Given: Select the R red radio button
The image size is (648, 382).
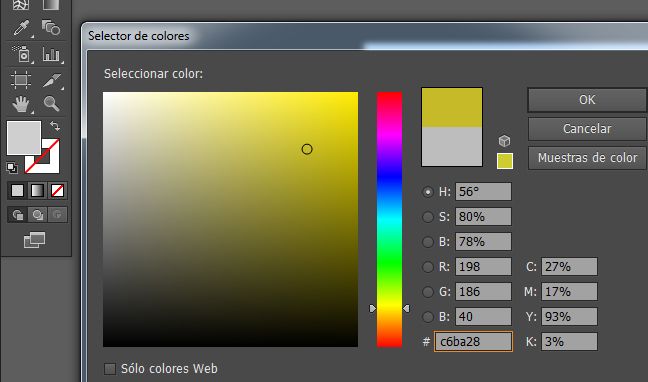Looking at the screenshot, I should [x=428, y=267].
